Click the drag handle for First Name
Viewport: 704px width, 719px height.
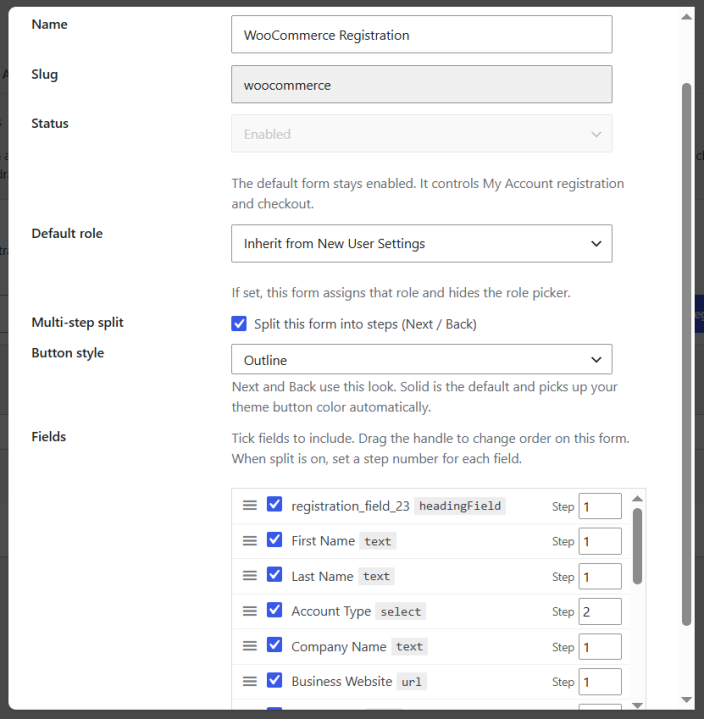point(249,541)
